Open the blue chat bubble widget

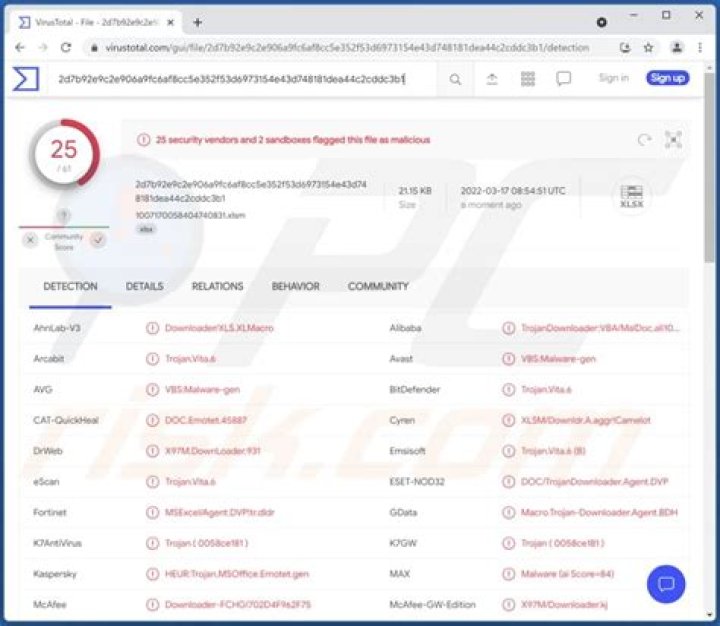tap(666, 584)
